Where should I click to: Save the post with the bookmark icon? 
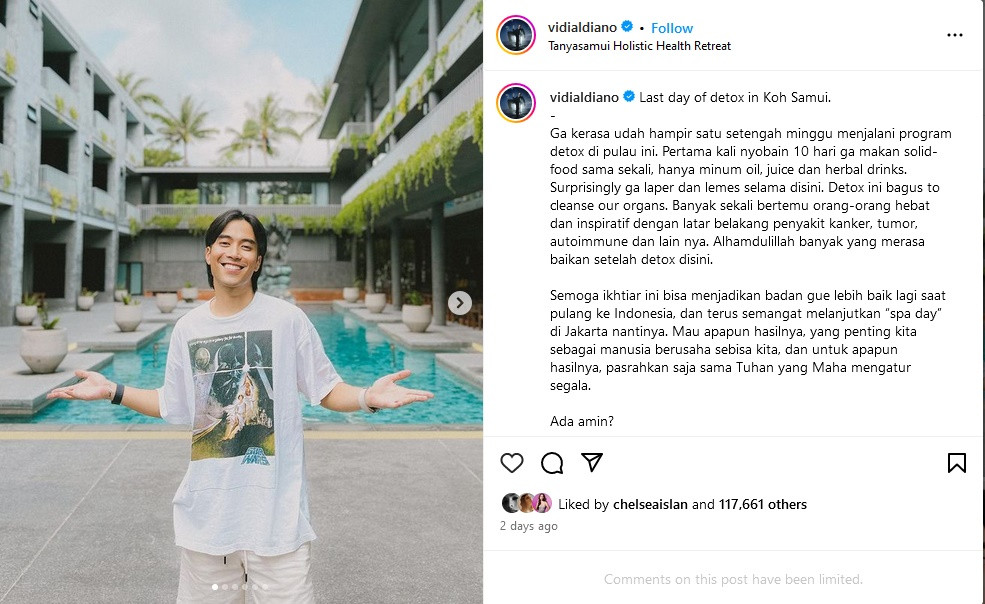(x=957, y=463)
